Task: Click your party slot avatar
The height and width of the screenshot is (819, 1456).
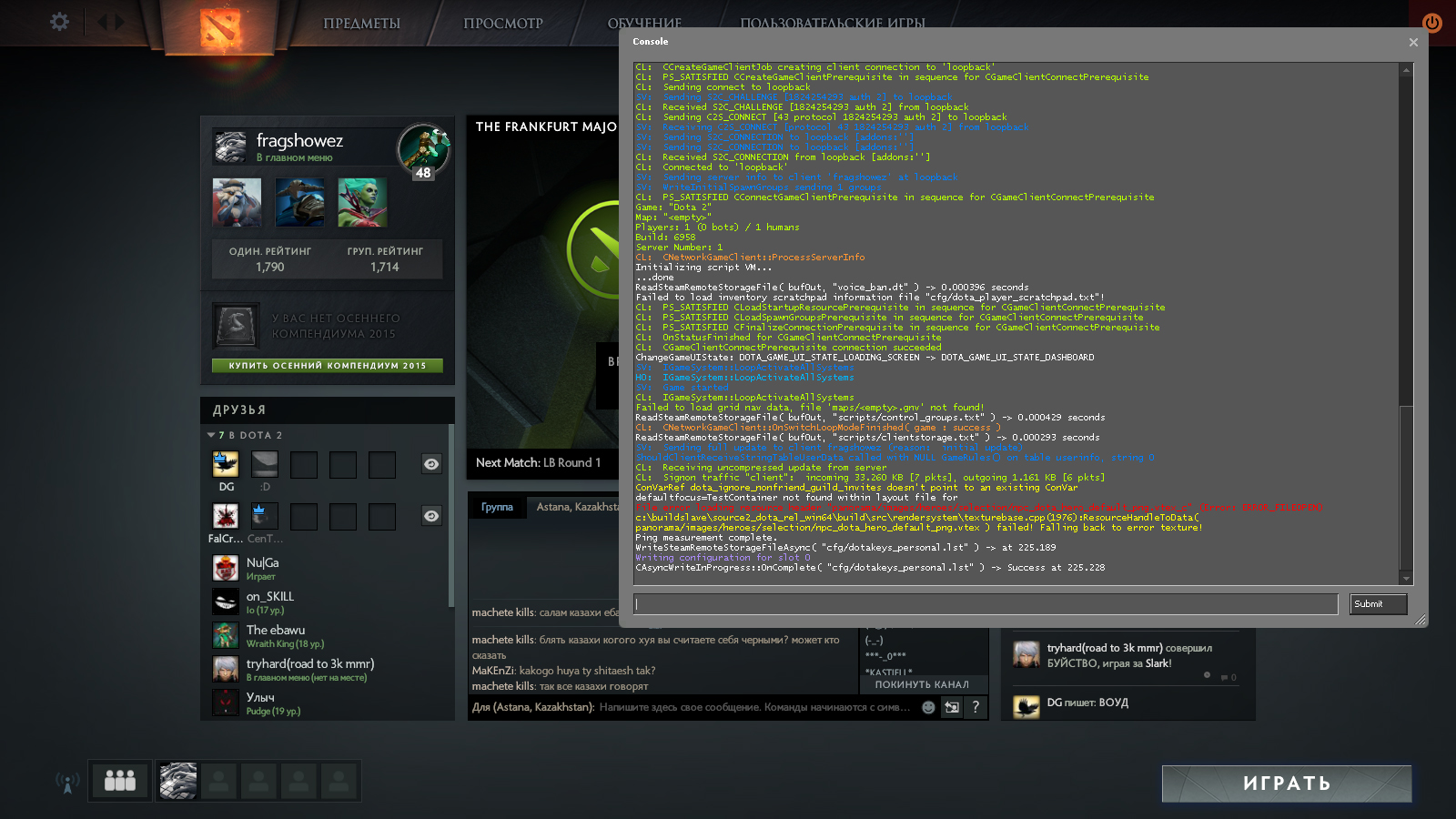Action: [x=178, y=781]
